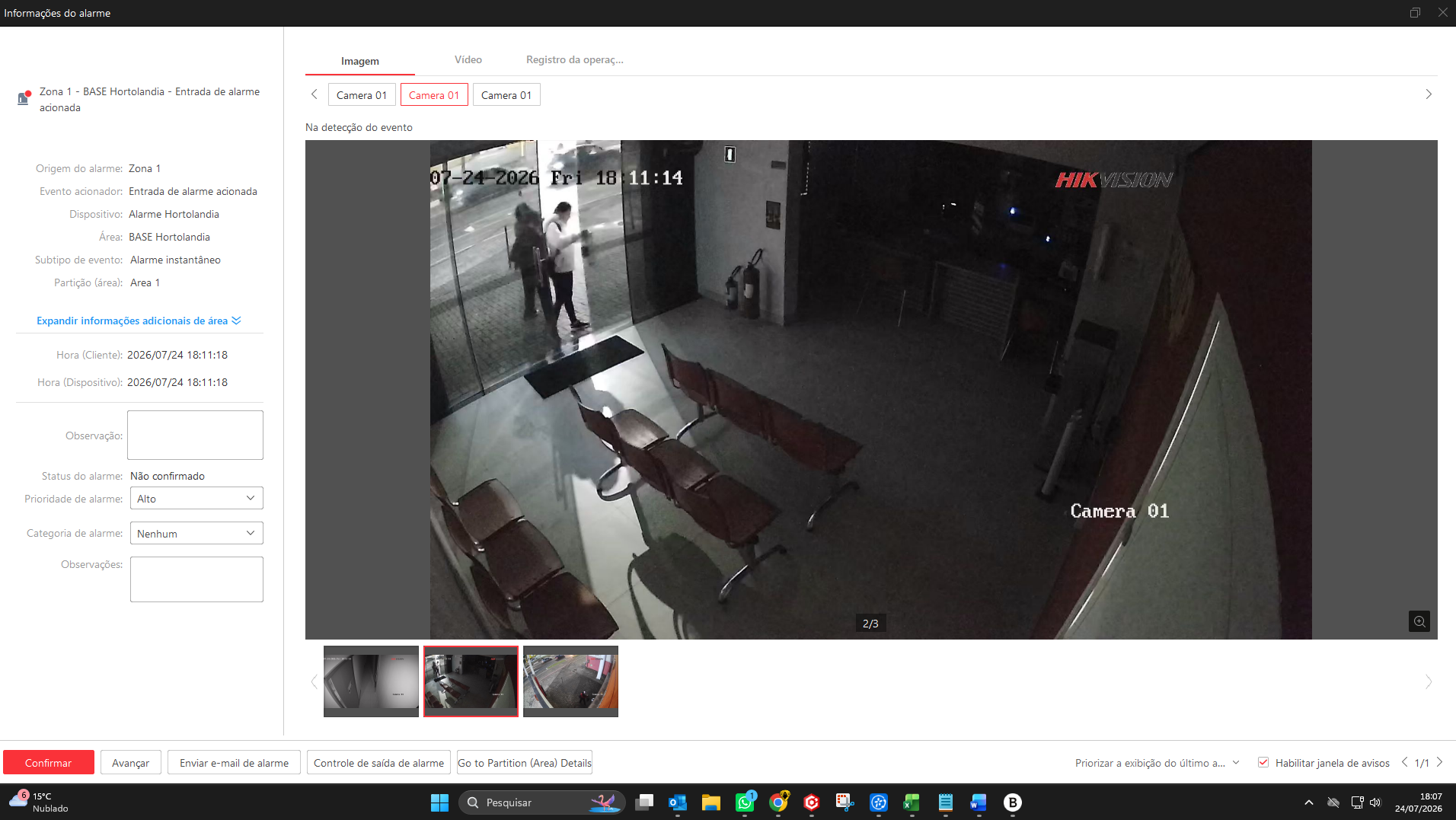Click the Hora (Cliente) value 2026/07/24 18:11:18

pos(177,355)
